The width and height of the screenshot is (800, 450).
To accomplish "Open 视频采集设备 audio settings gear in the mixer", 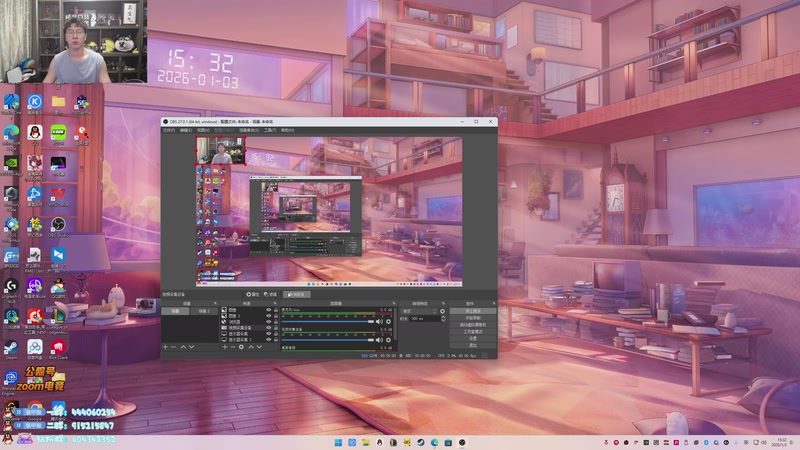I will click(x=388, y=340).
